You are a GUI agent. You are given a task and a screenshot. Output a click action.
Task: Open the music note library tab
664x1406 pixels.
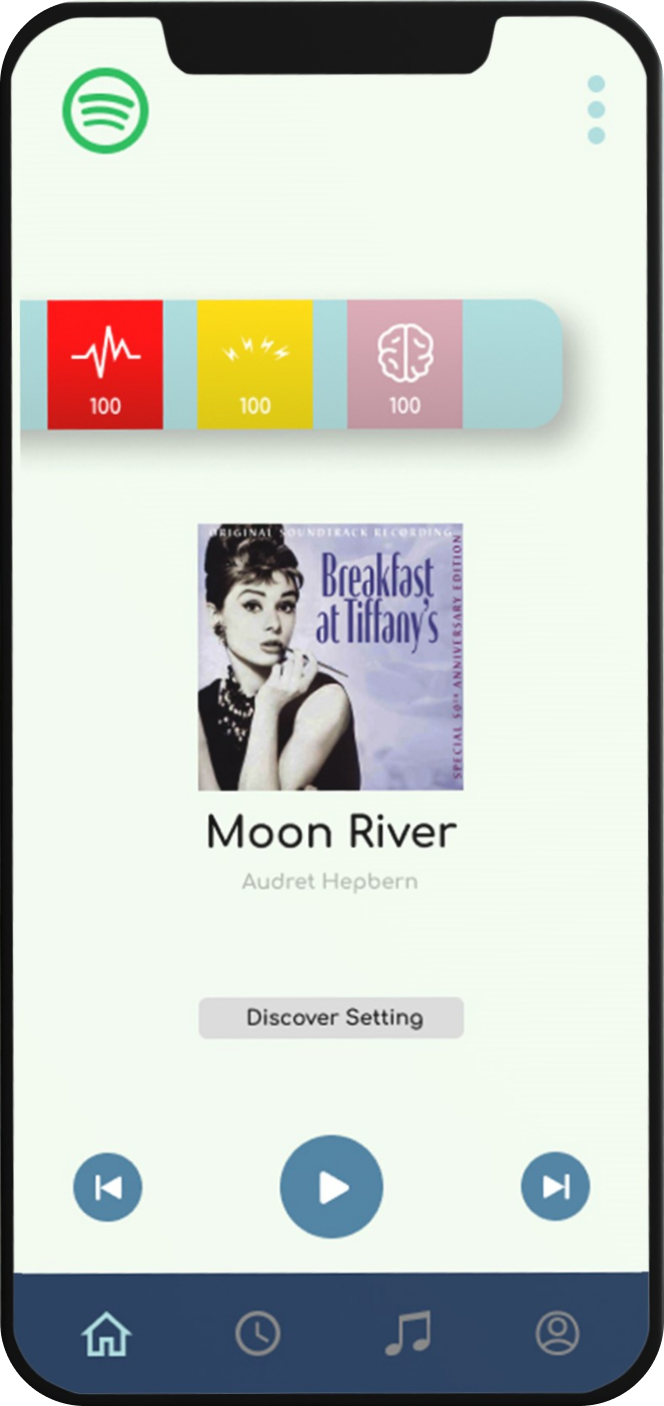408,1333
